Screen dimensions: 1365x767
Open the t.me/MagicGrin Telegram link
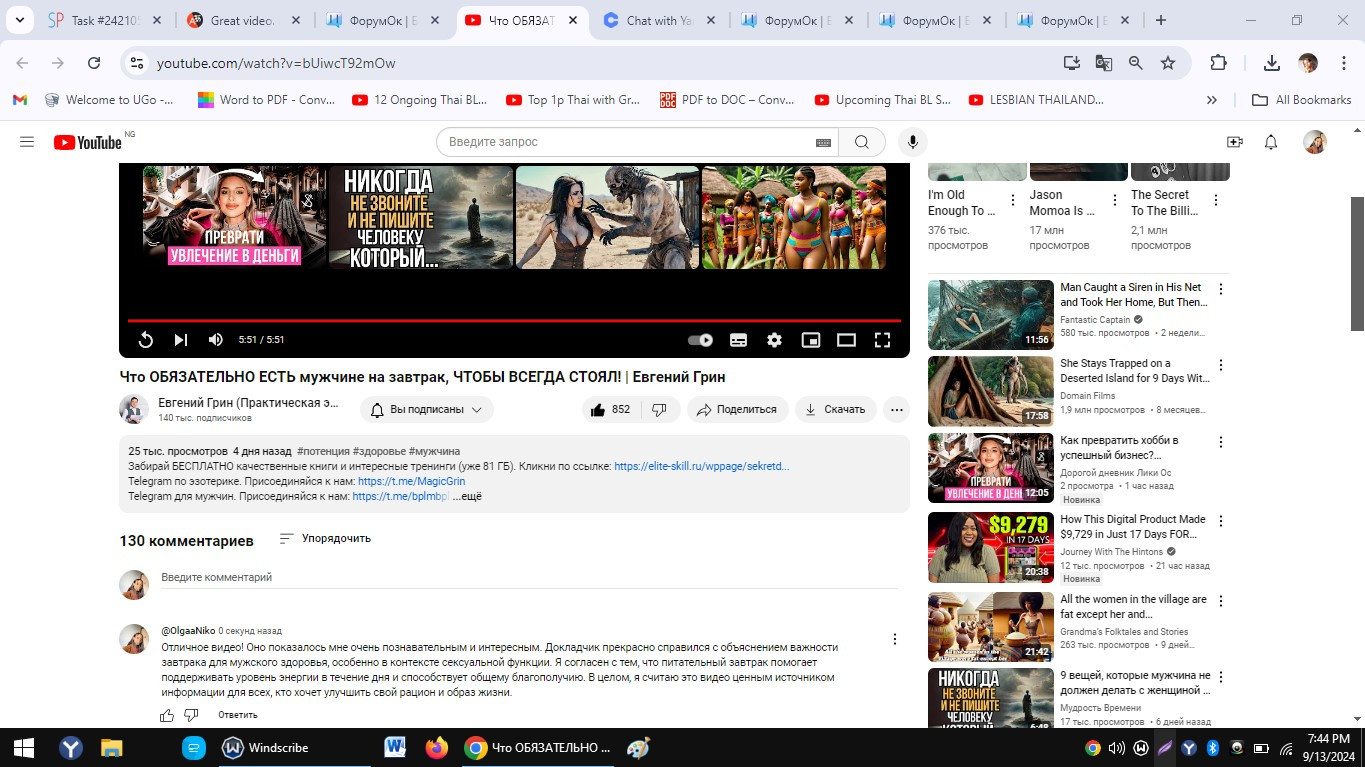[412, 481]
